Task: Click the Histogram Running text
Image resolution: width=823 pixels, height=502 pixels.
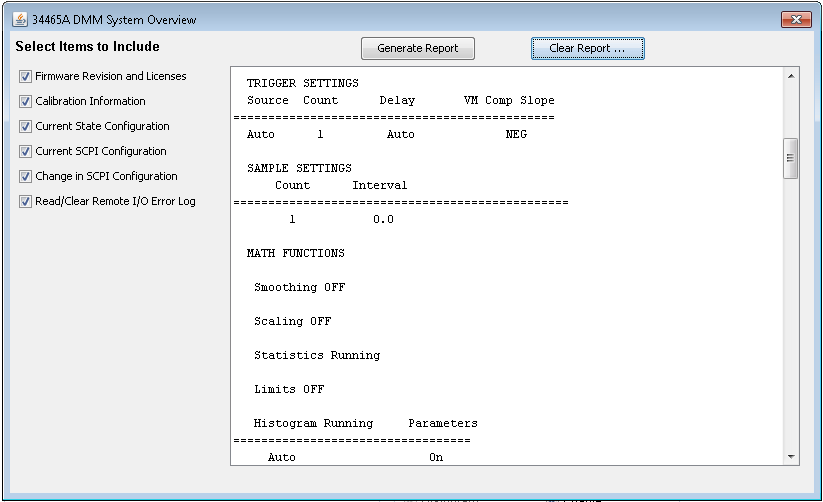Action: 313,423
